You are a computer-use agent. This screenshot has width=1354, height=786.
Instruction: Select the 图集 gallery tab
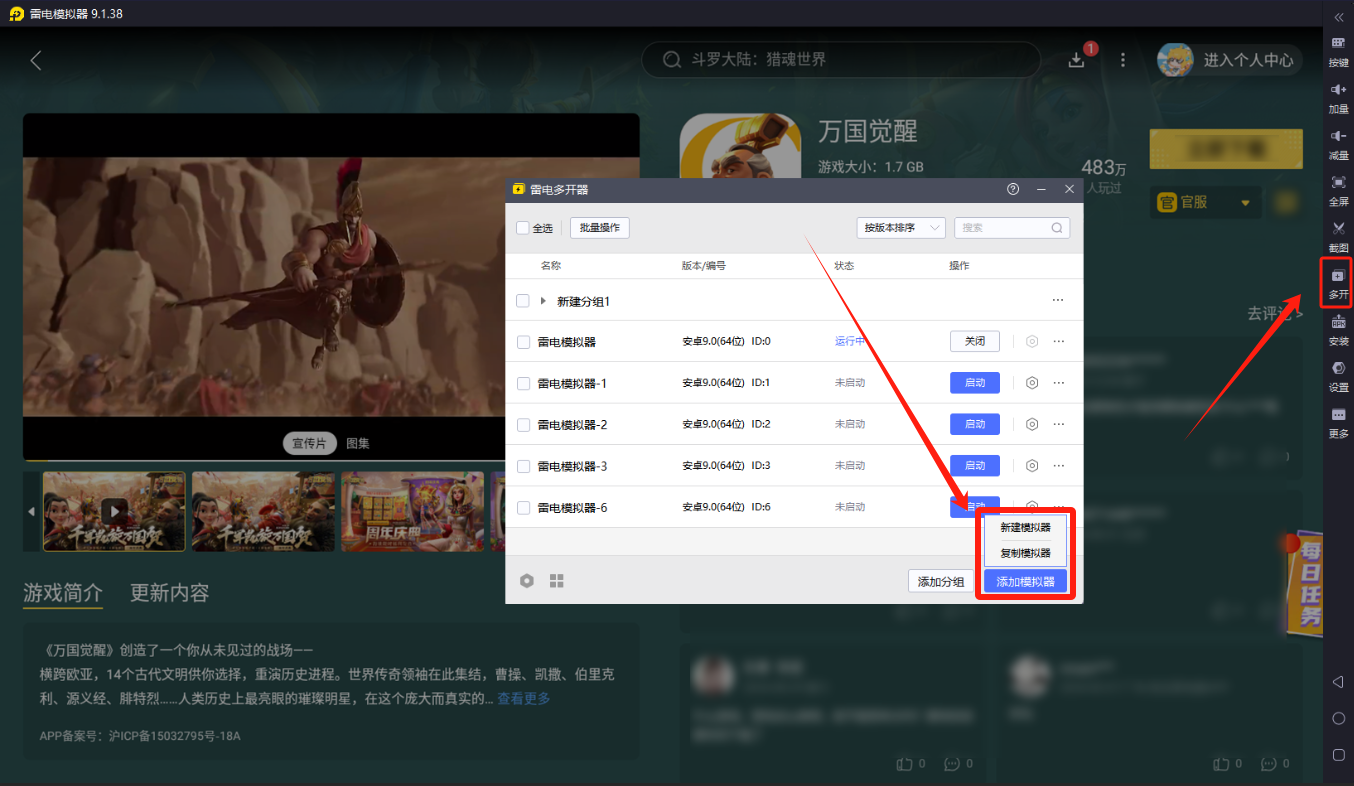[358, 443]
